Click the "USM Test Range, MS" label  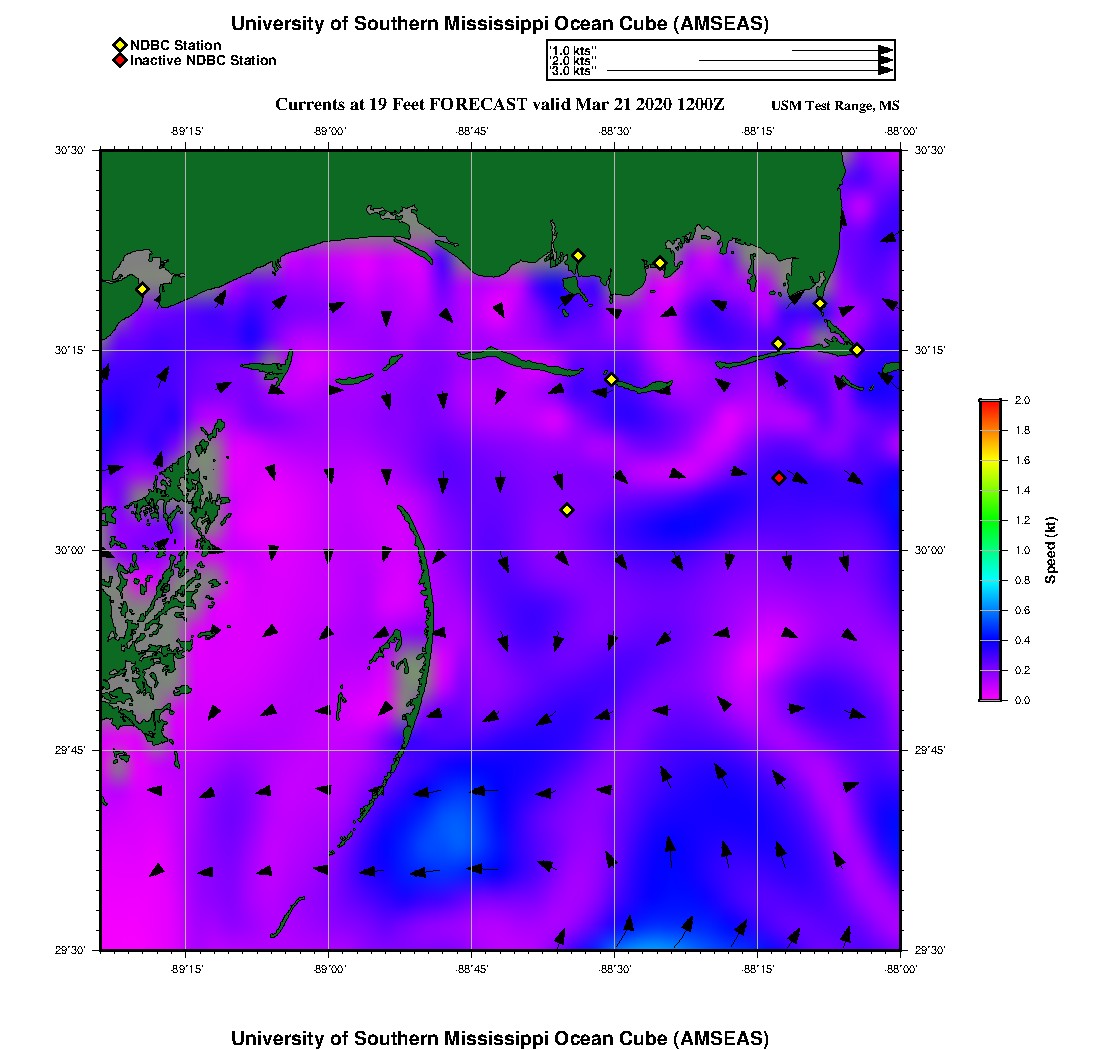[x=835, y=106]
